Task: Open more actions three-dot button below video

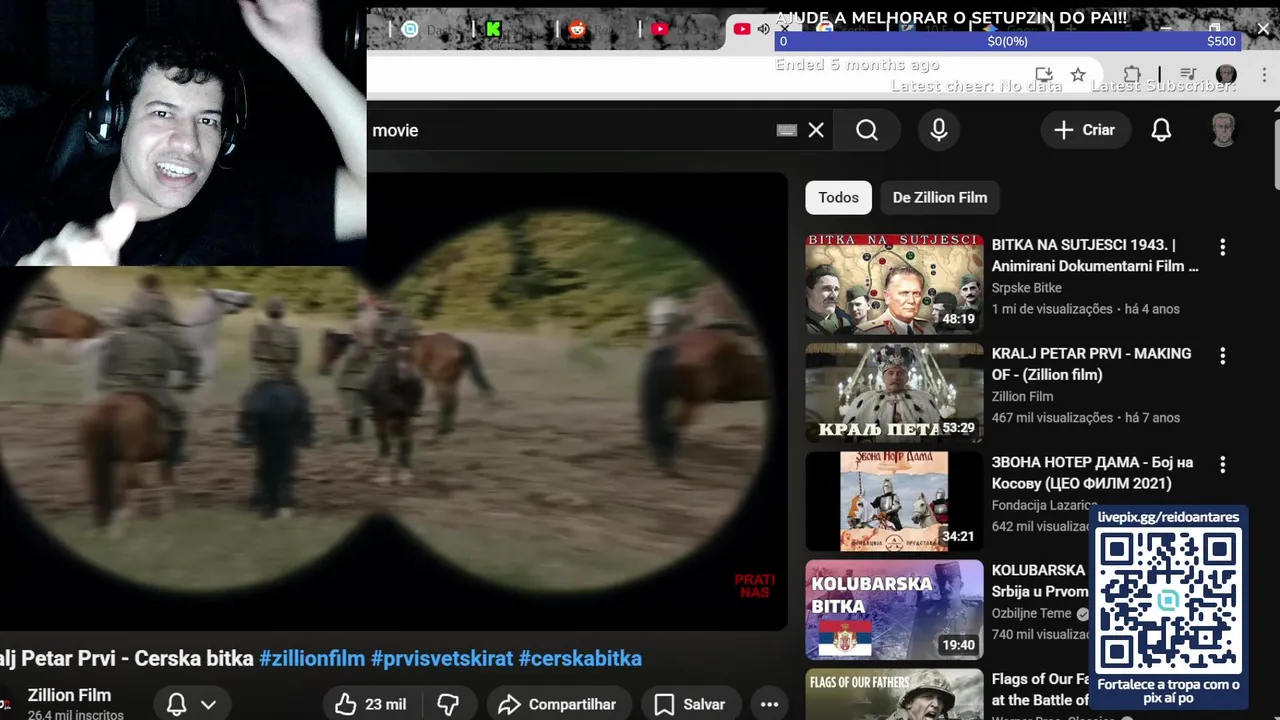Action: [769, 704]
